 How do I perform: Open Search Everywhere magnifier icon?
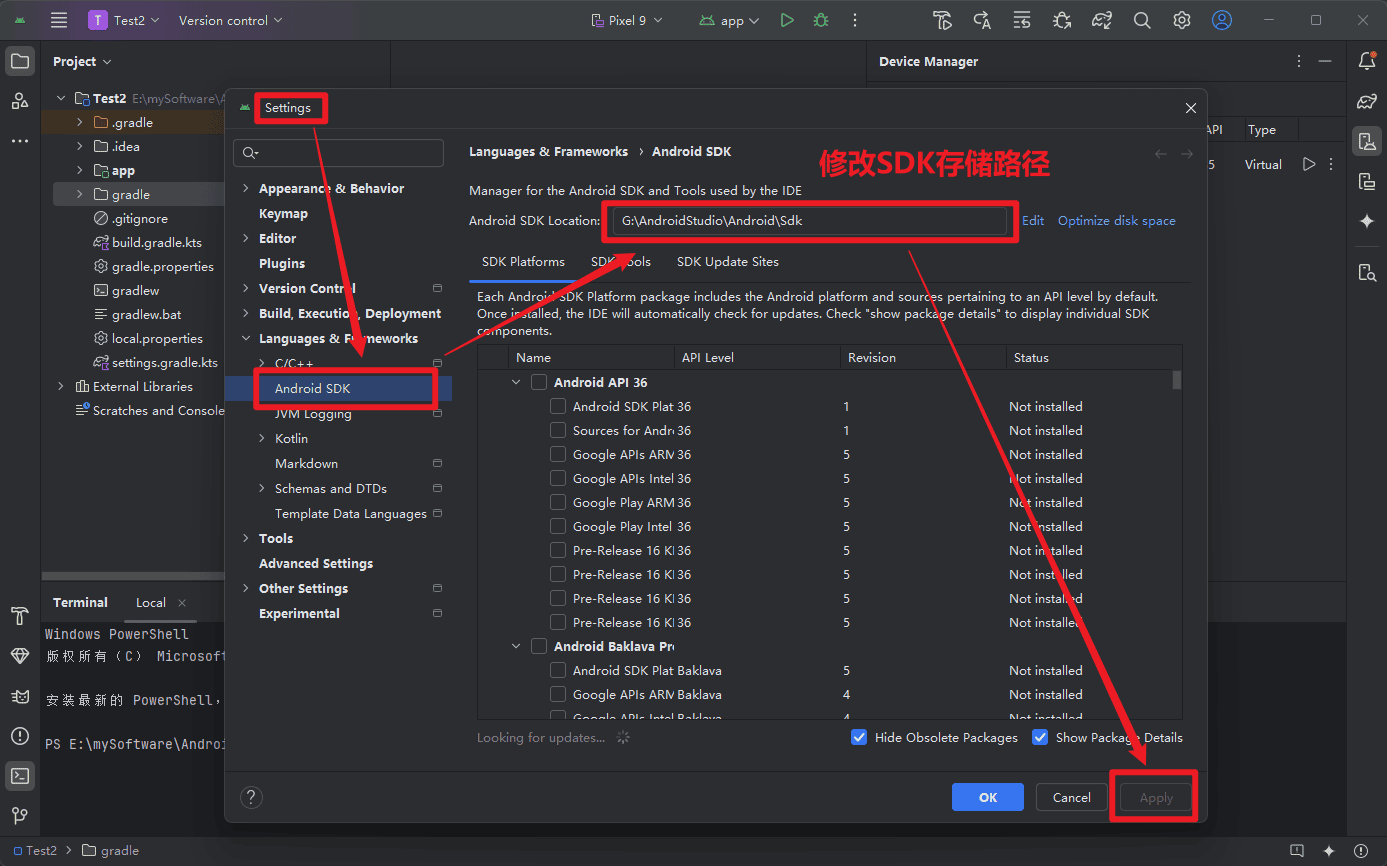tap(1142, 20)
